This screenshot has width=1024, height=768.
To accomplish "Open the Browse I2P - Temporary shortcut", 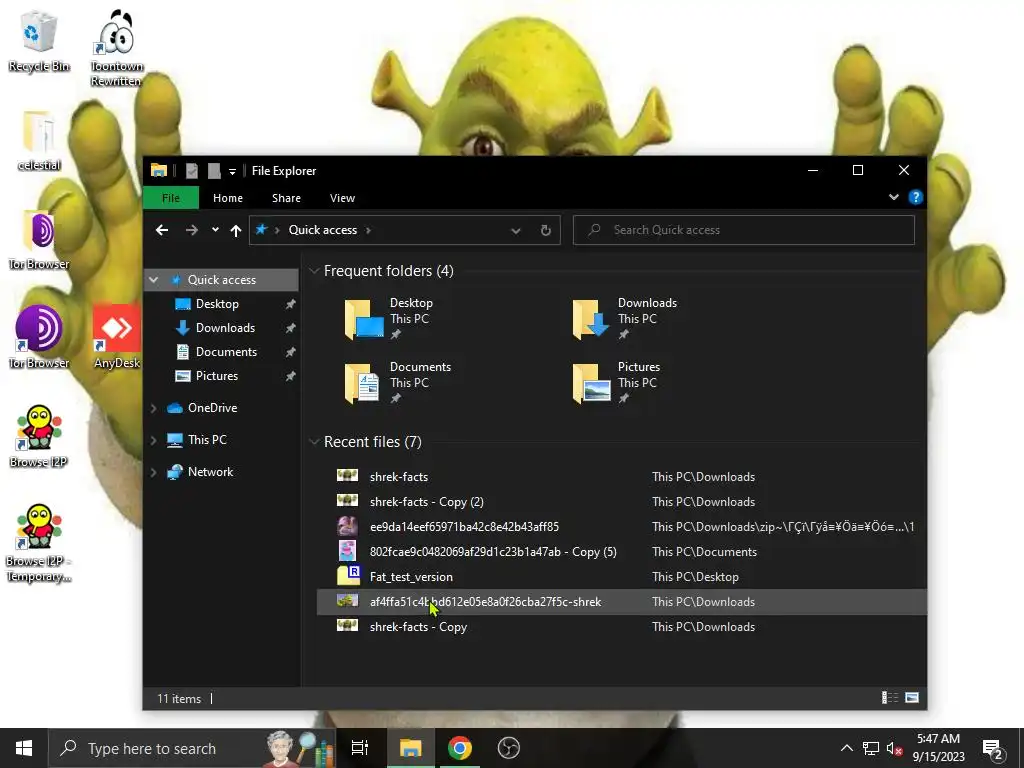I will pyautogui.click(x=39, y=543).
